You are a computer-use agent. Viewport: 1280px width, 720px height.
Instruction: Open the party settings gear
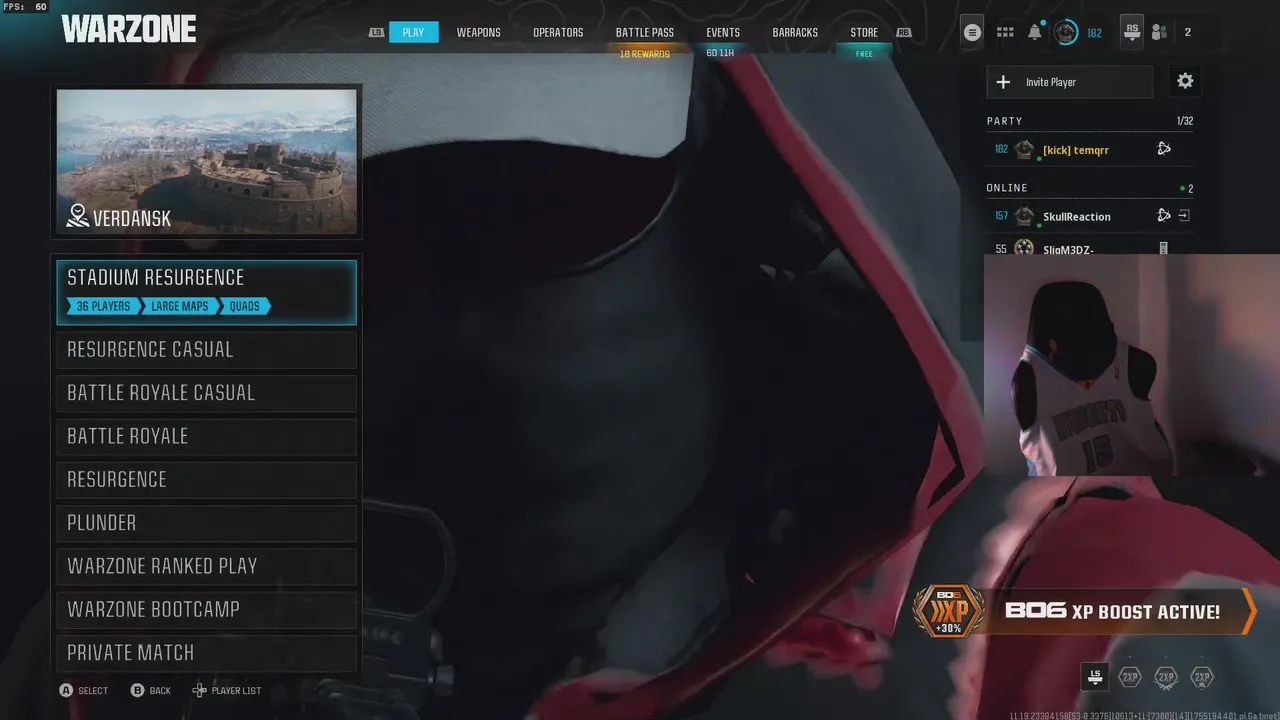(x=1185, y=81)
